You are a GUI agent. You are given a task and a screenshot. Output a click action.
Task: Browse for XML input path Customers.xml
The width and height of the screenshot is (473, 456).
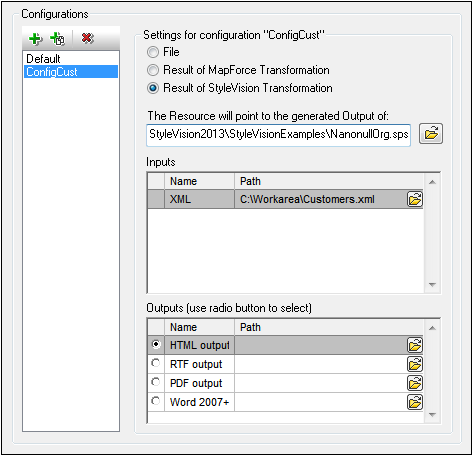[x=415, y=199]
